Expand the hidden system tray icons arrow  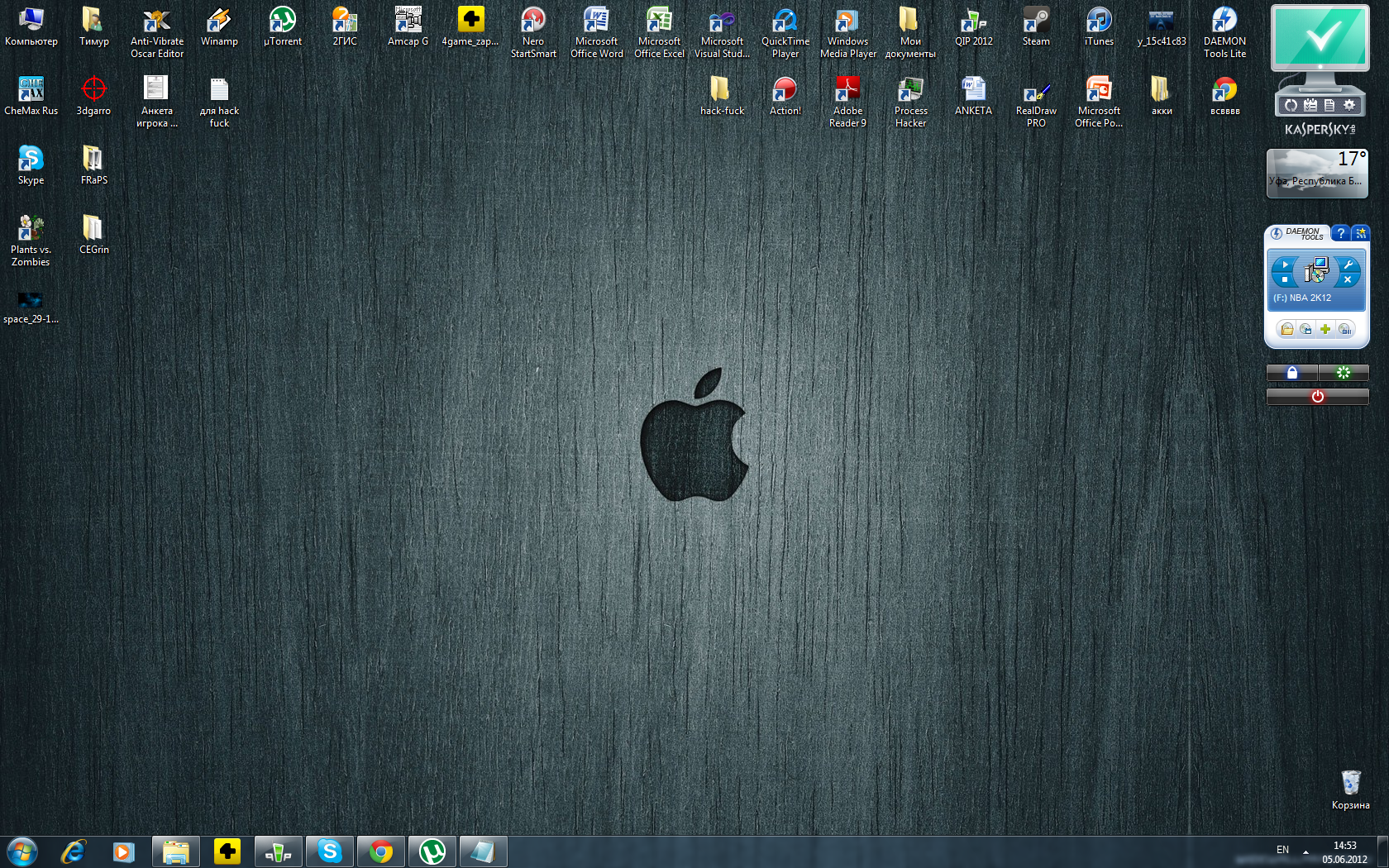point(1305,851)
